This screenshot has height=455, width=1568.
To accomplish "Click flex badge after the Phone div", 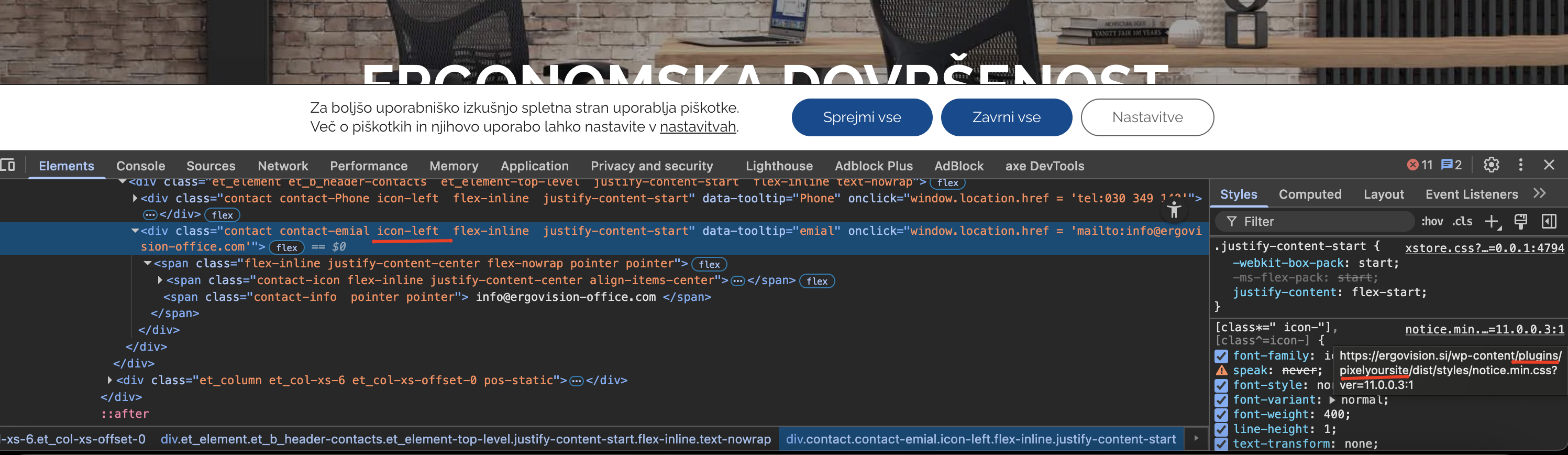I will (222, 215).
